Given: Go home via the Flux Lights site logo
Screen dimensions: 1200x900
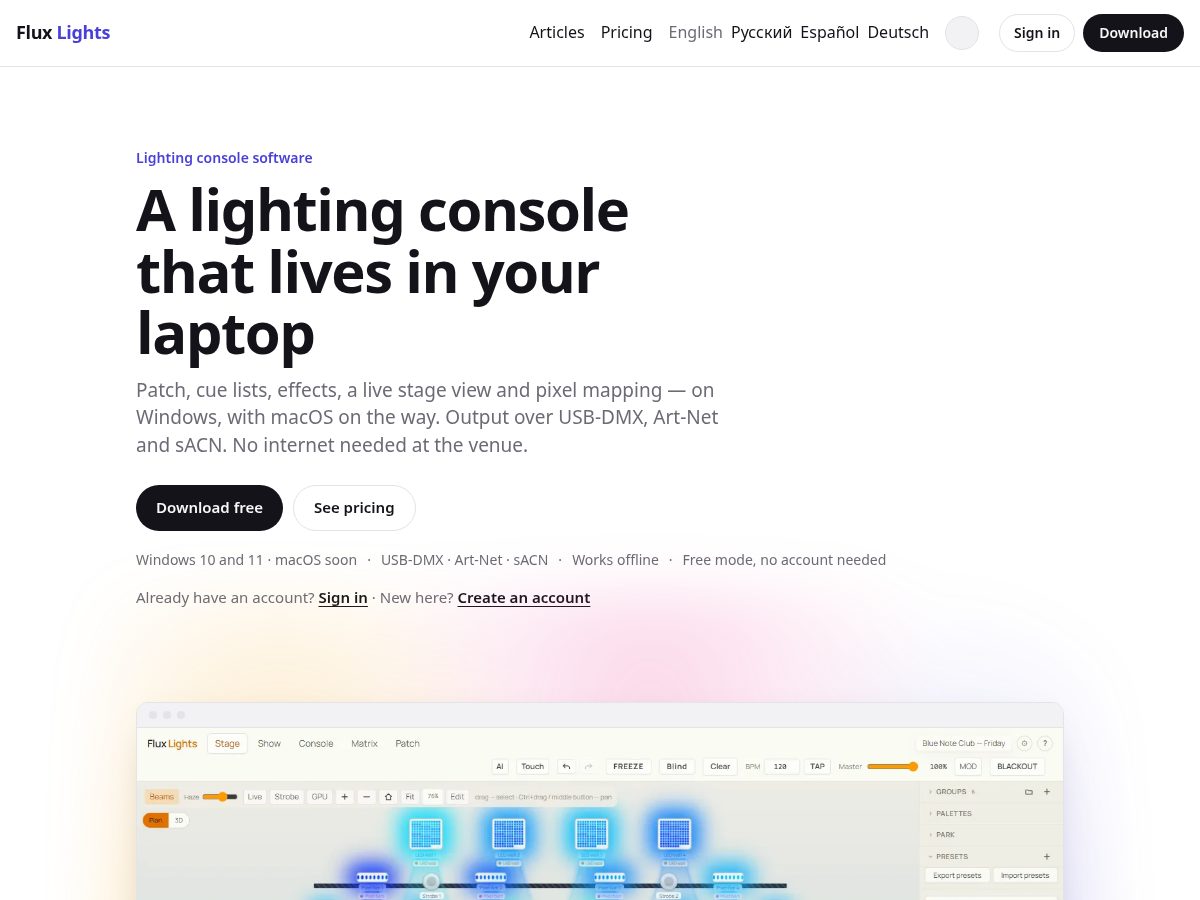Looking at the screenshot, I should tap(63, 33).
